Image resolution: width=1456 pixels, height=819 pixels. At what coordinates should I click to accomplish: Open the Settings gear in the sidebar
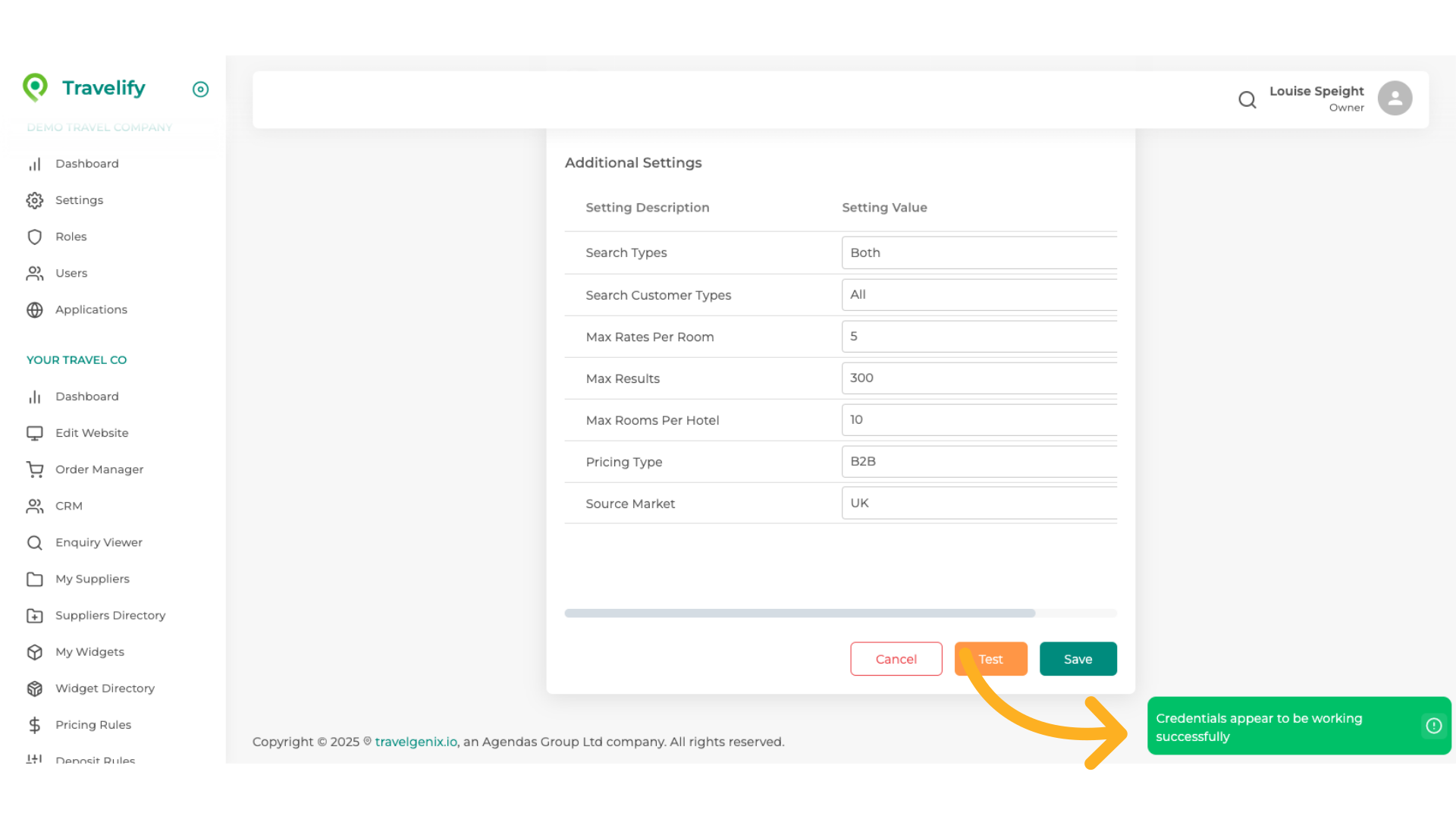coord(35,200)
